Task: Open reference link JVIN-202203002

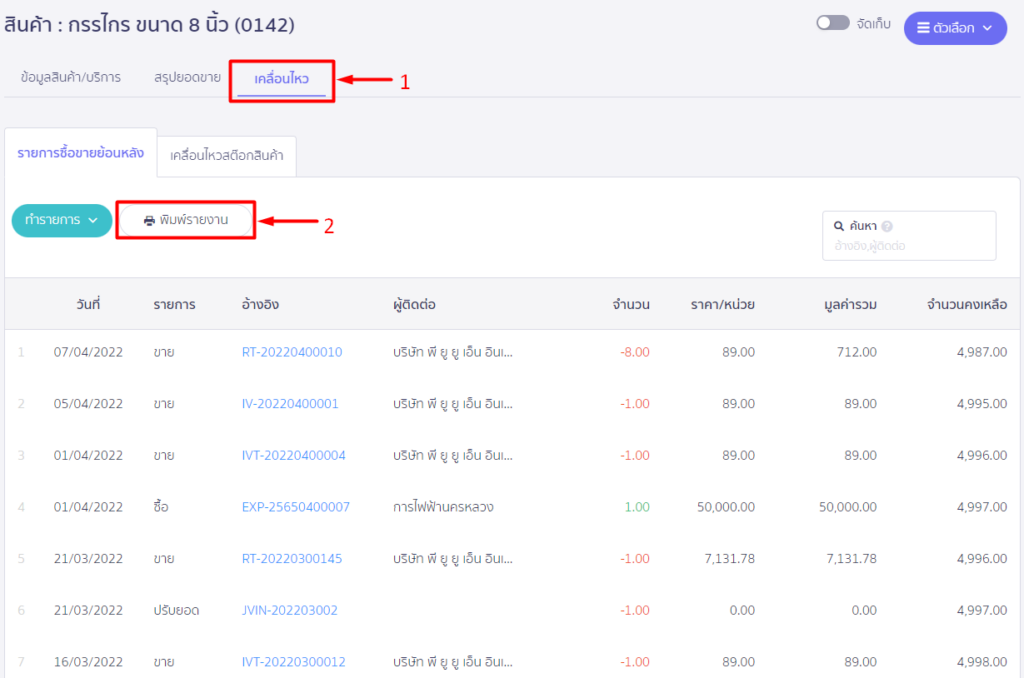Action: coord(290,610)
